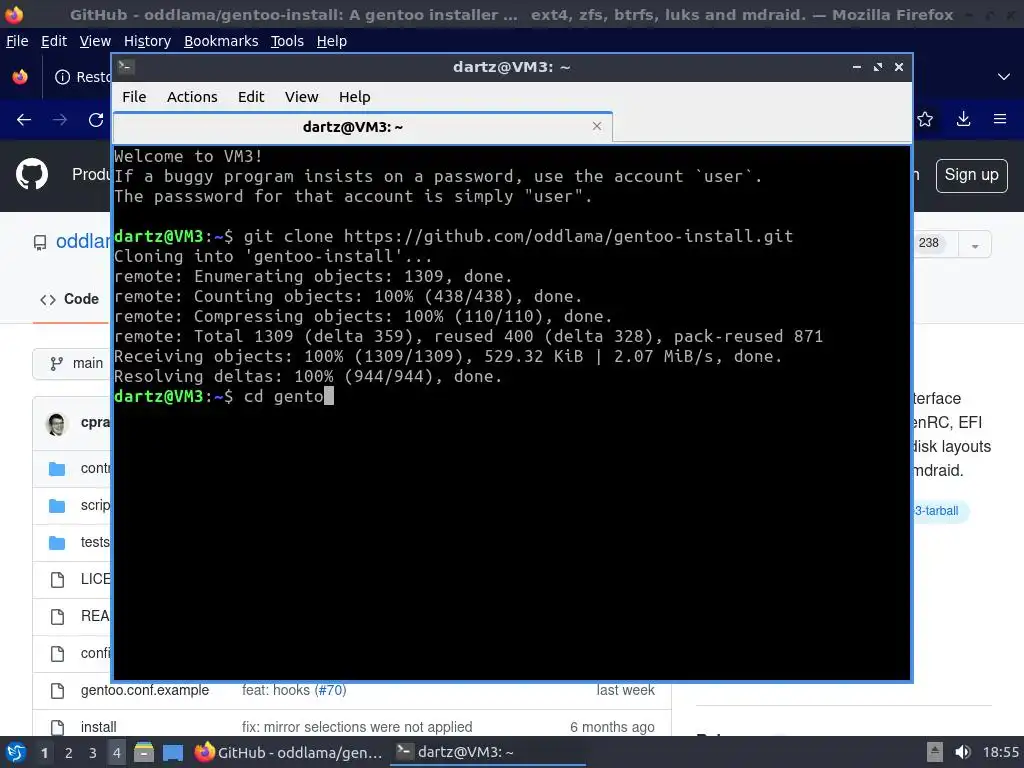Image resolution: width=1024 pixels, height=768 pixels.
Task: Click the clock showing 18:55
Action: [1000, 752]
